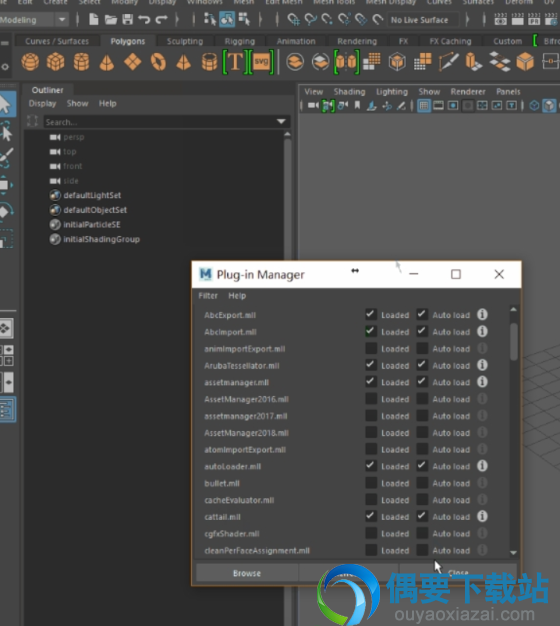
Task: Click info icon for cattail.mll
Action: click(482, 516)
